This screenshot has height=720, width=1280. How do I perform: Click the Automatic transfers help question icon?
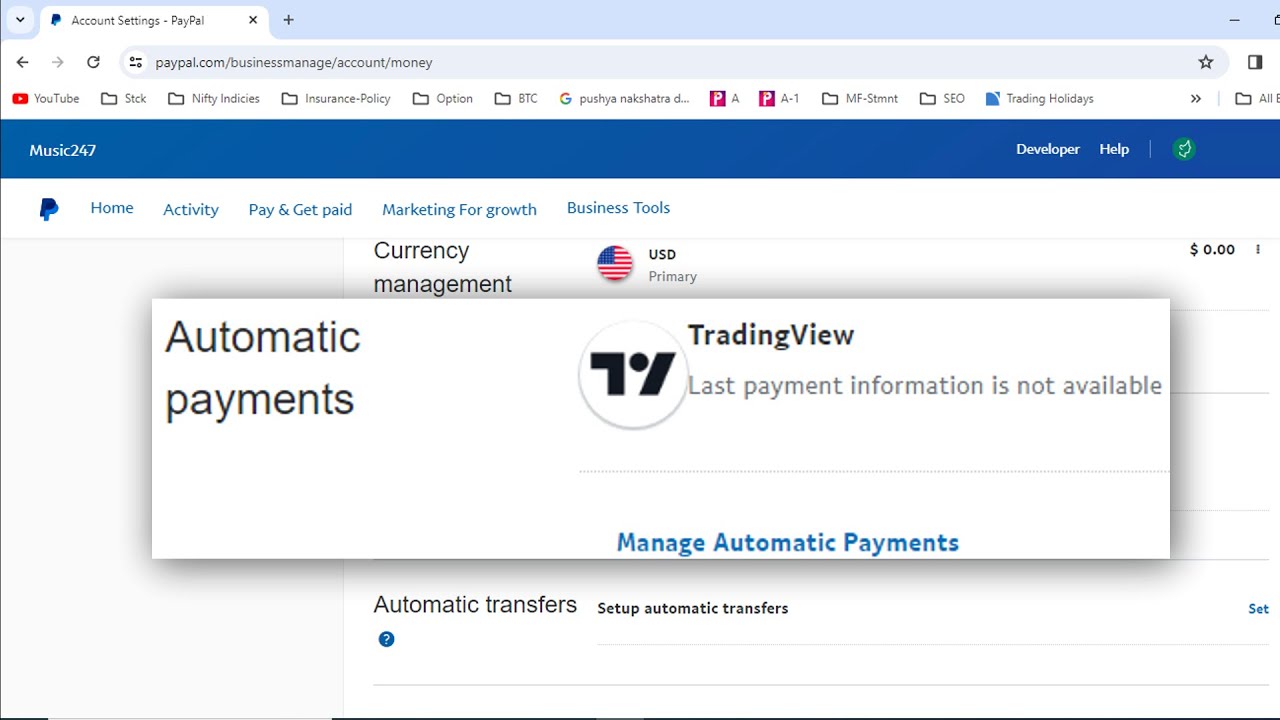point(386,639)
